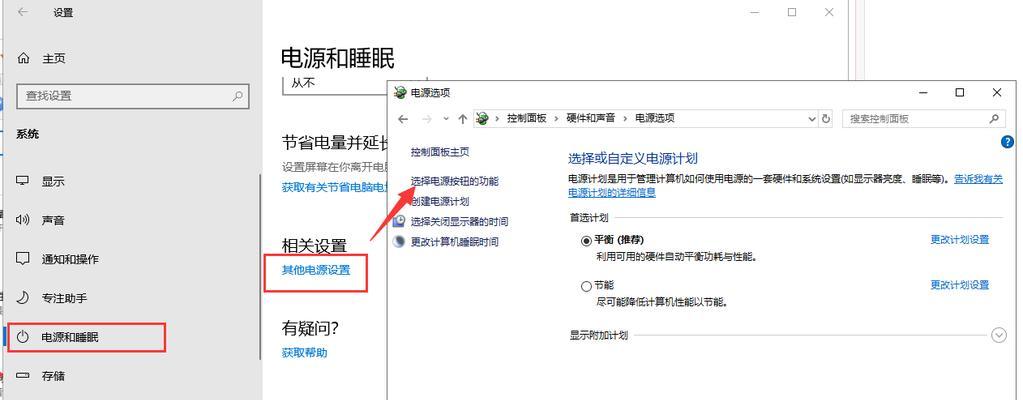This screenshot has width=1023, height=400.
Task: Open 通知和操作 notifications settings
Action: tap(70, 259)
